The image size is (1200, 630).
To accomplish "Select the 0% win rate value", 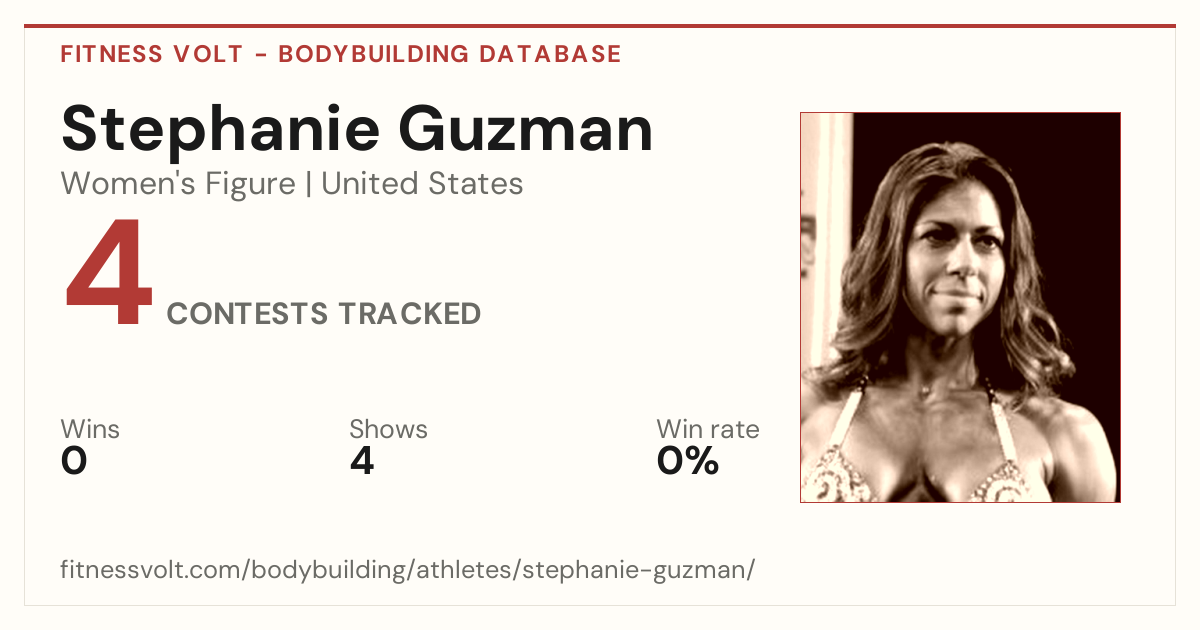I will pos(688,461).
